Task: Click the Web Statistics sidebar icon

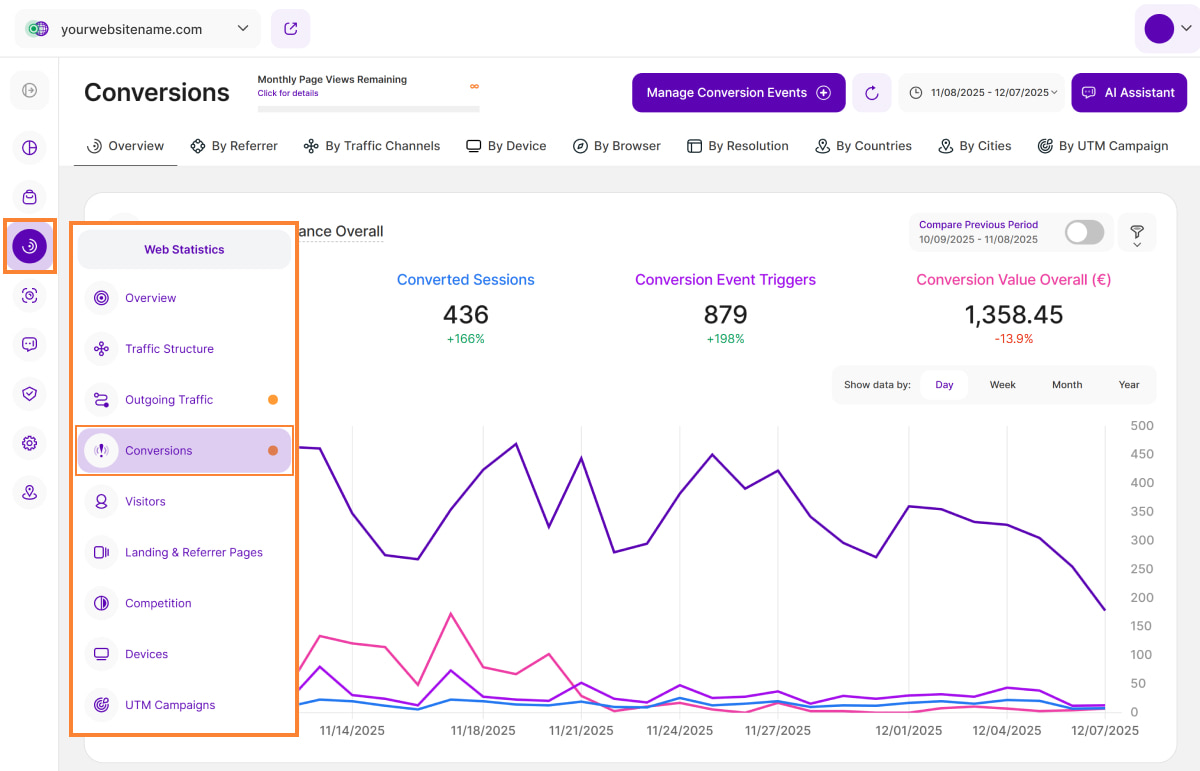Action: click(x=30, y=246)
